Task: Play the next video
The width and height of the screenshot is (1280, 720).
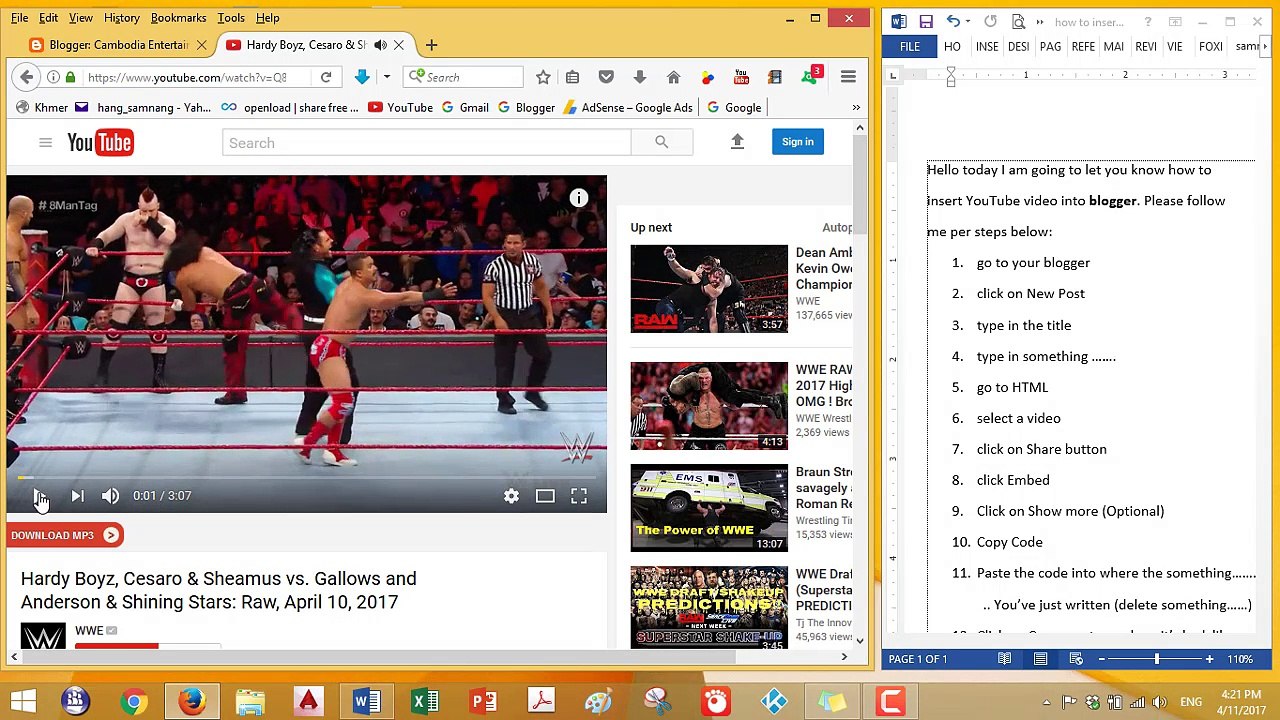Action: (77, 496)
